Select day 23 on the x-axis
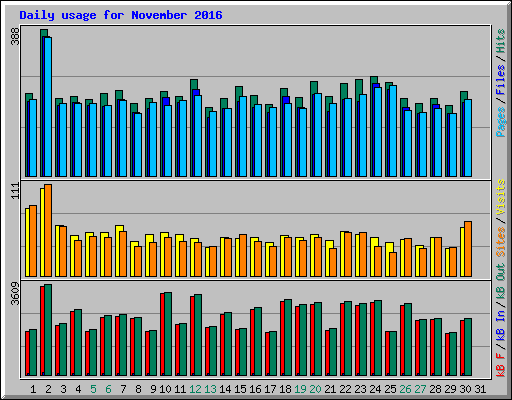 coord(360,389)
